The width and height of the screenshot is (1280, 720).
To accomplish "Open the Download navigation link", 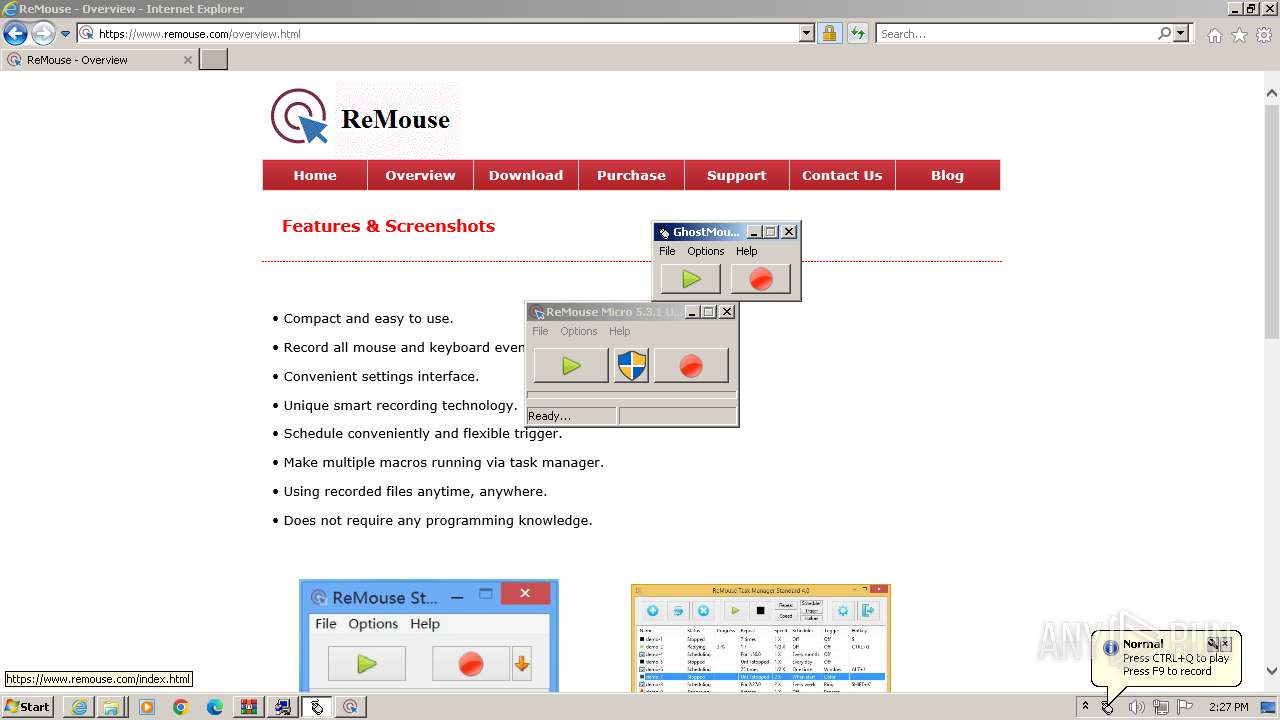I will [526, 175].
